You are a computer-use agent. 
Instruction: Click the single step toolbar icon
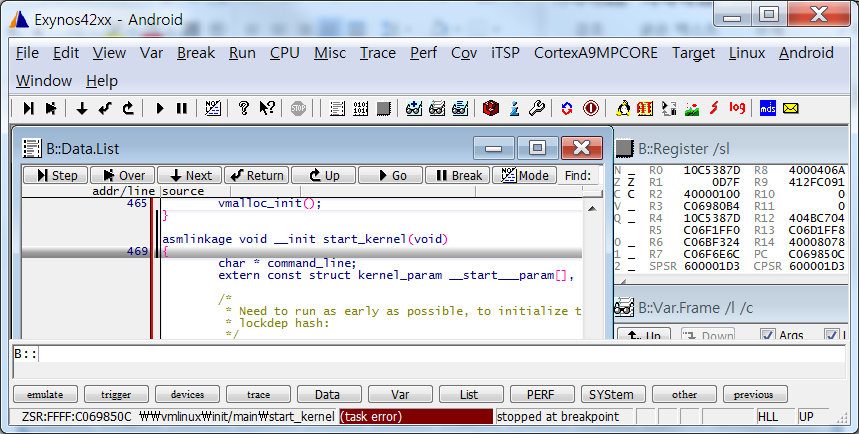tap(28, 108)
